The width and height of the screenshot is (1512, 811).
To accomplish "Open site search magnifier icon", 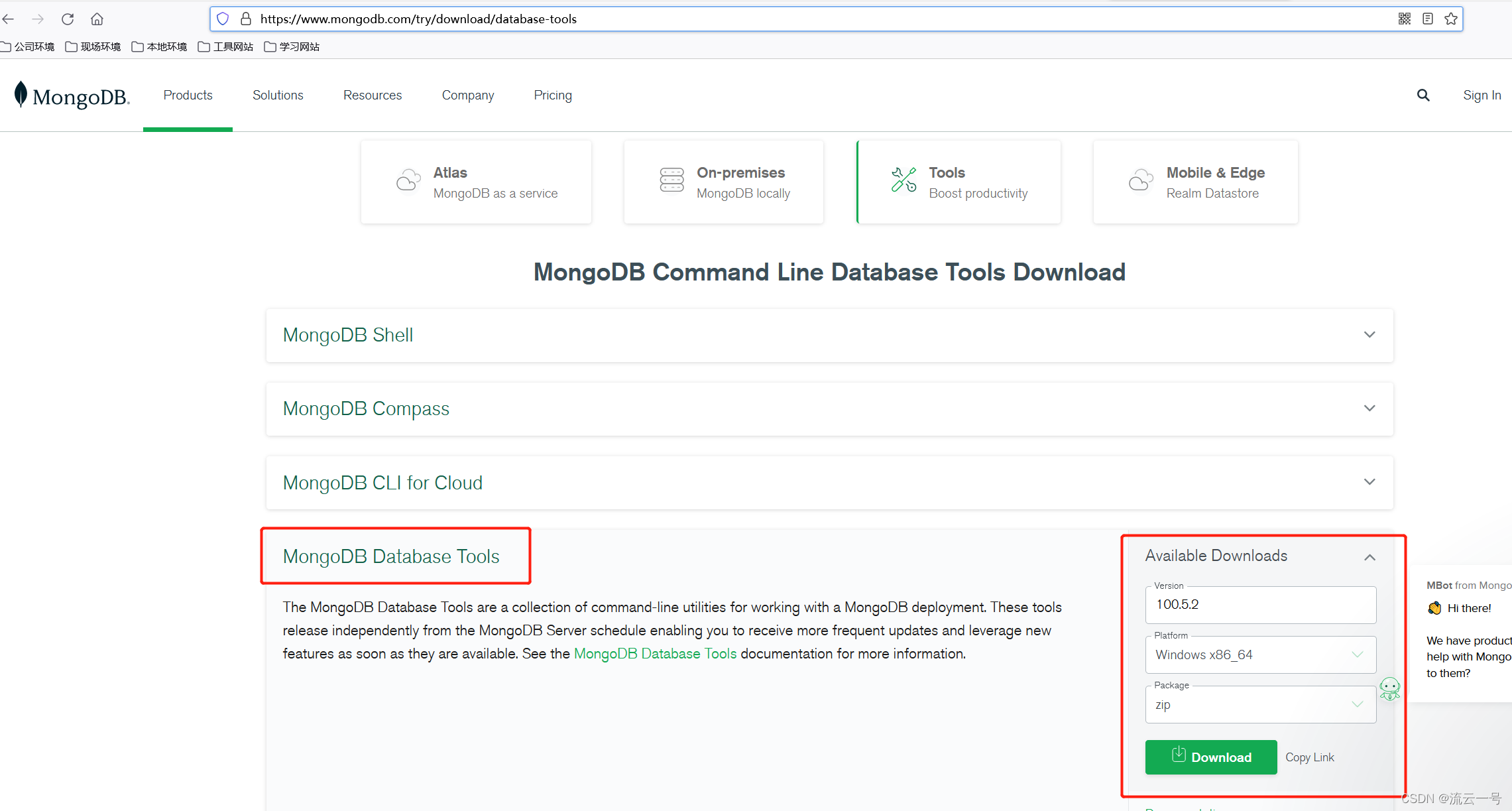I will coord(1423,95).
